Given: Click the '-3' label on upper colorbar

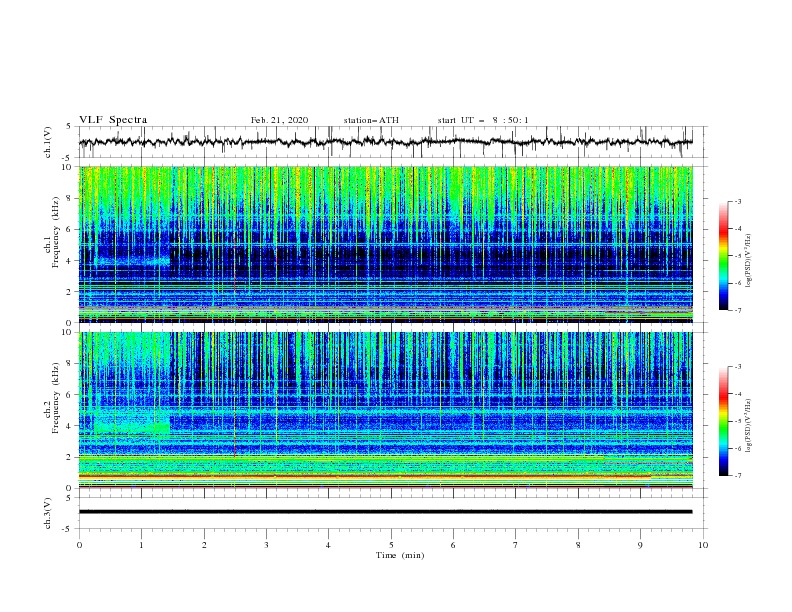Looking at the screenshot, I should click(x=737, y=202).
